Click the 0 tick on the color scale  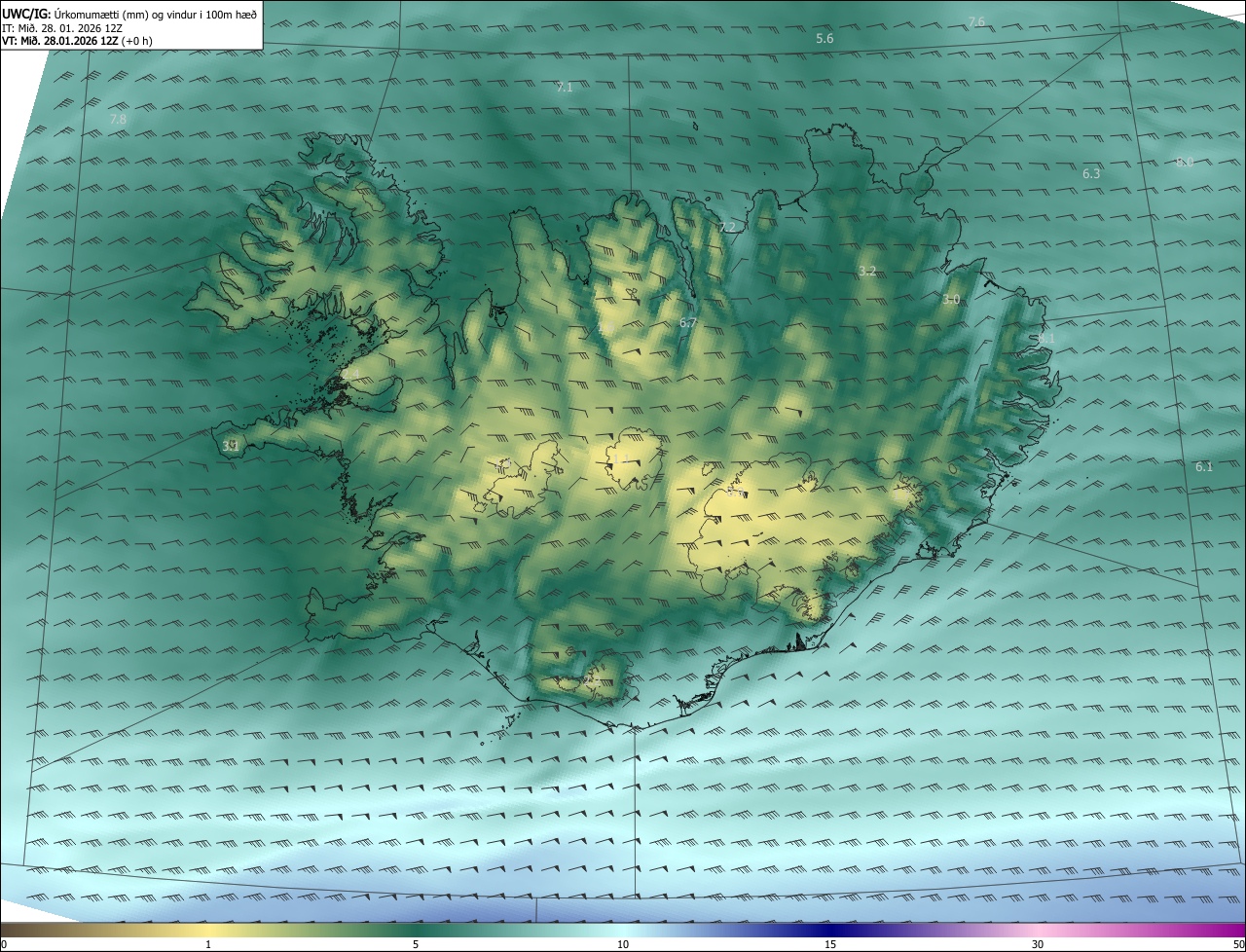4,945
